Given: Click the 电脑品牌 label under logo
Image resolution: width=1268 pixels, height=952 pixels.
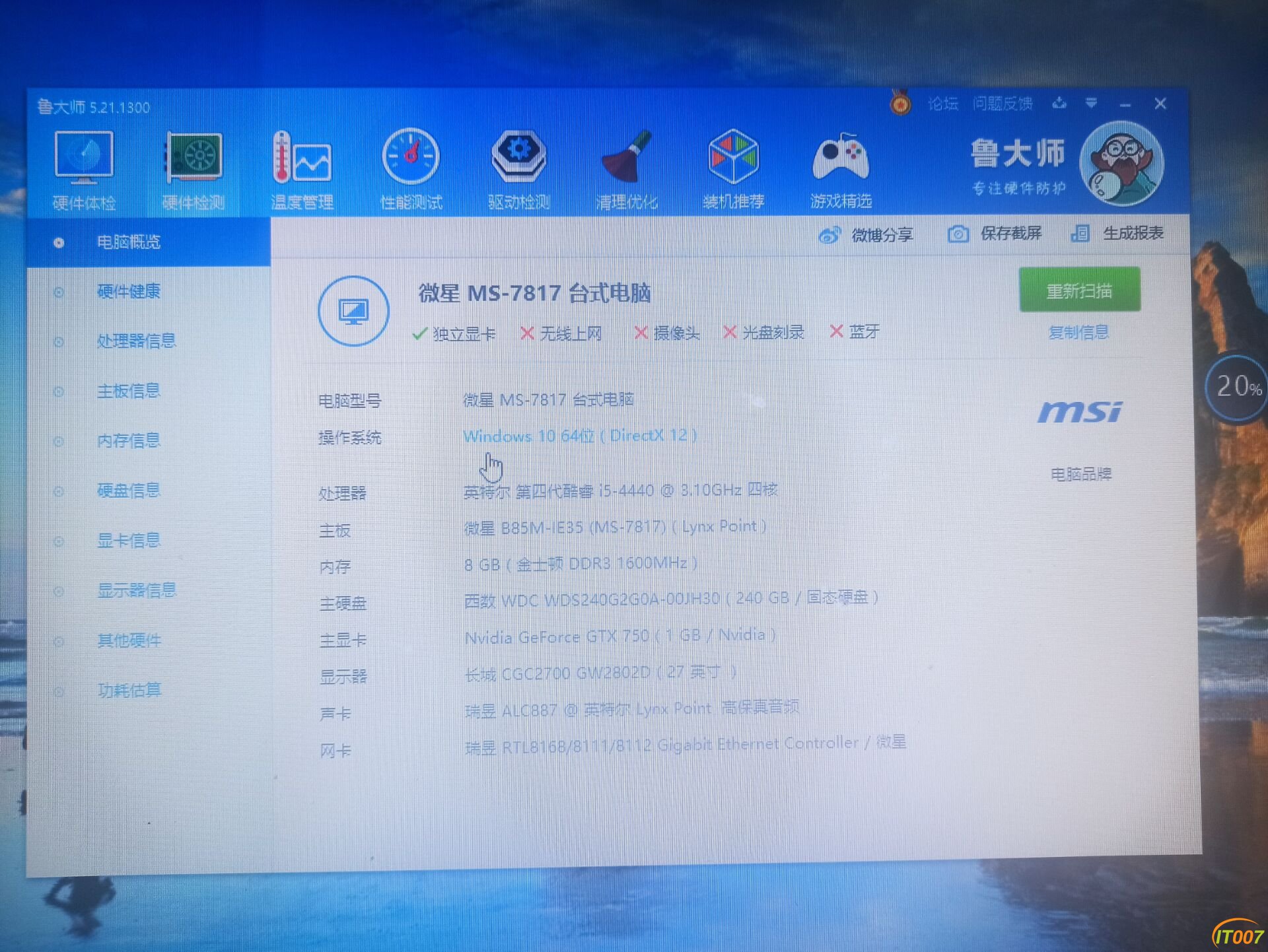Looking at the screenshot, I should [x=1081, y=474].
